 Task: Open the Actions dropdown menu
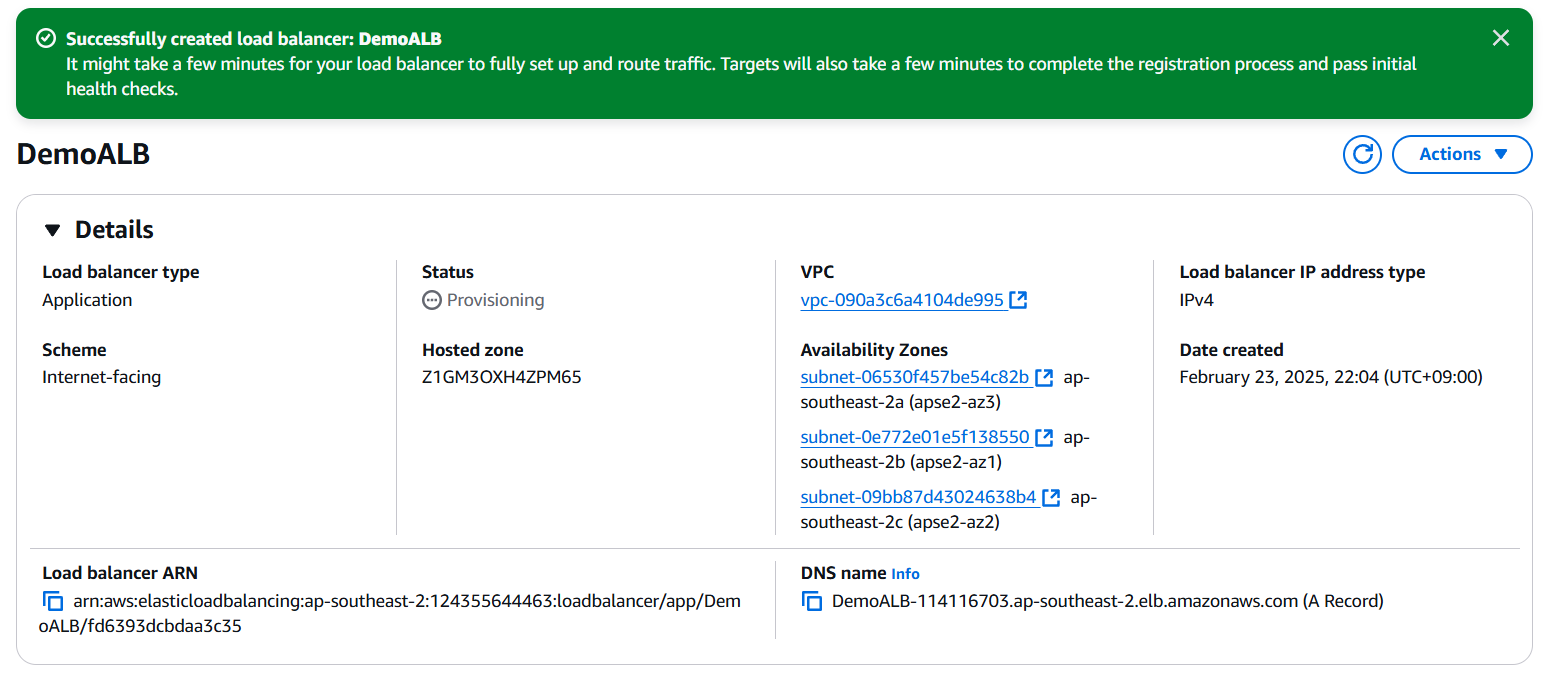tap(1462, 154)
